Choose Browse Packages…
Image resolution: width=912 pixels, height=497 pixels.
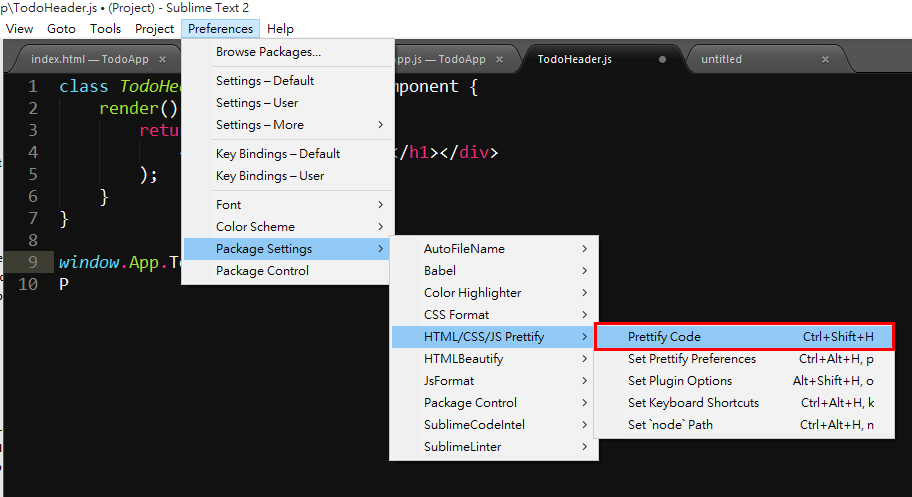288,52
